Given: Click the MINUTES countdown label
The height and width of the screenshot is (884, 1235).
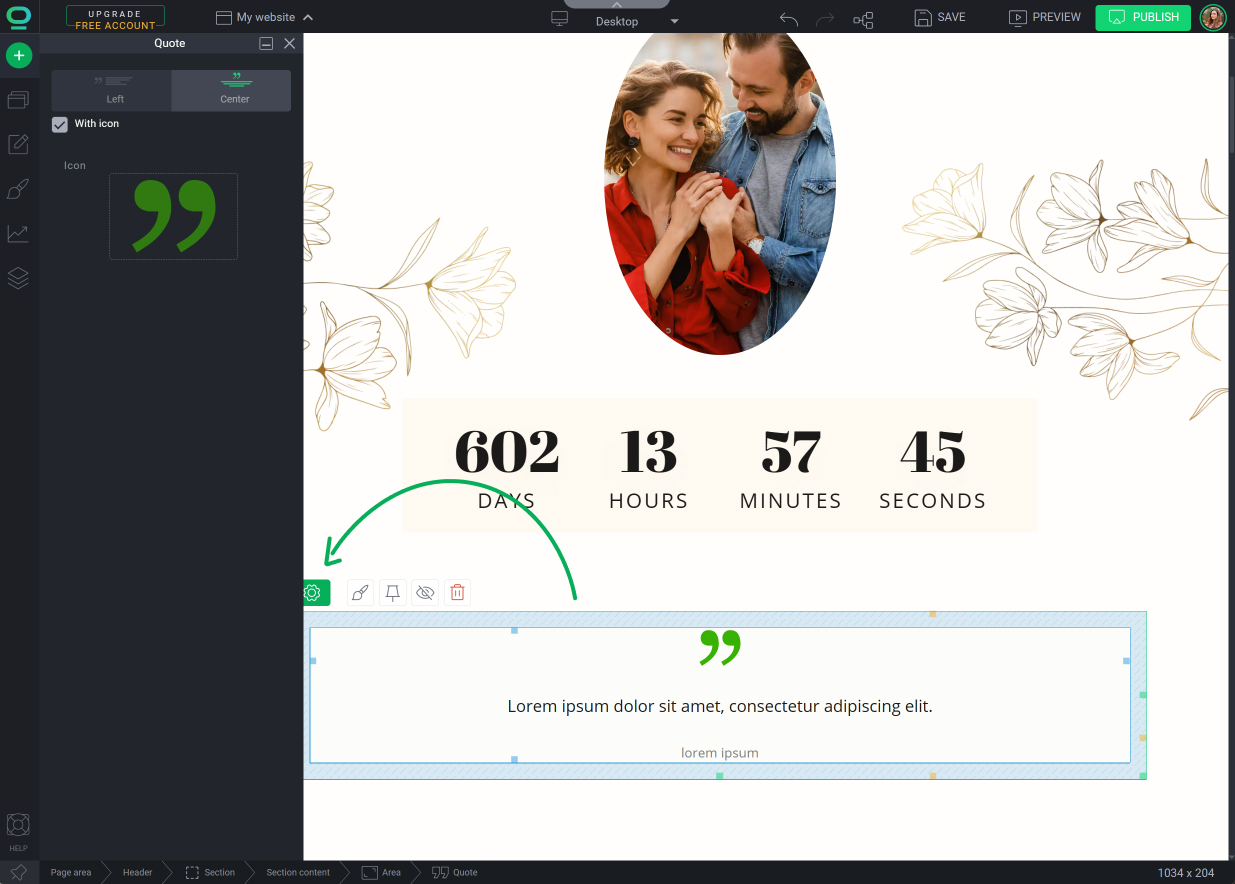Looking at the screenshot, I should [791, 501].
